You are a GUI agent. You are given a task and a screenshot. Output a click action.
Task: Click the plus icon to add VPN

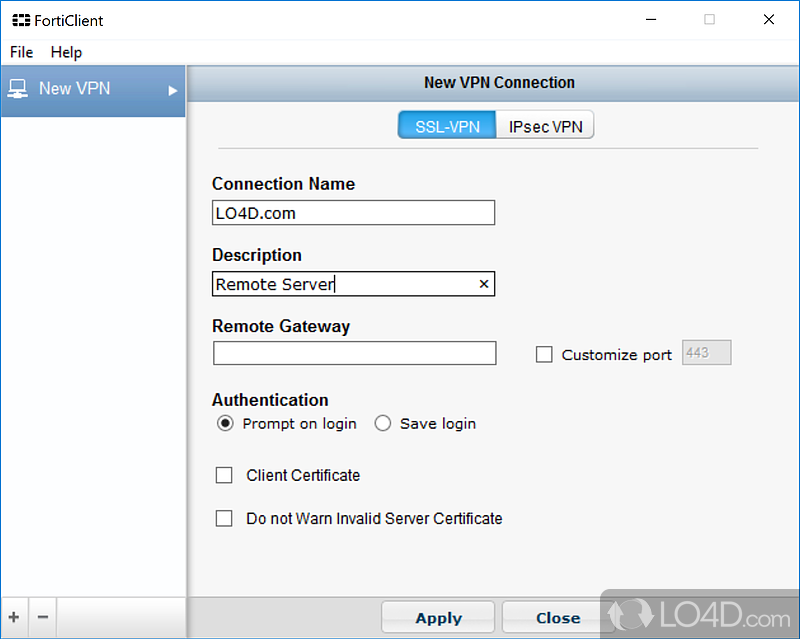[14, 617]
